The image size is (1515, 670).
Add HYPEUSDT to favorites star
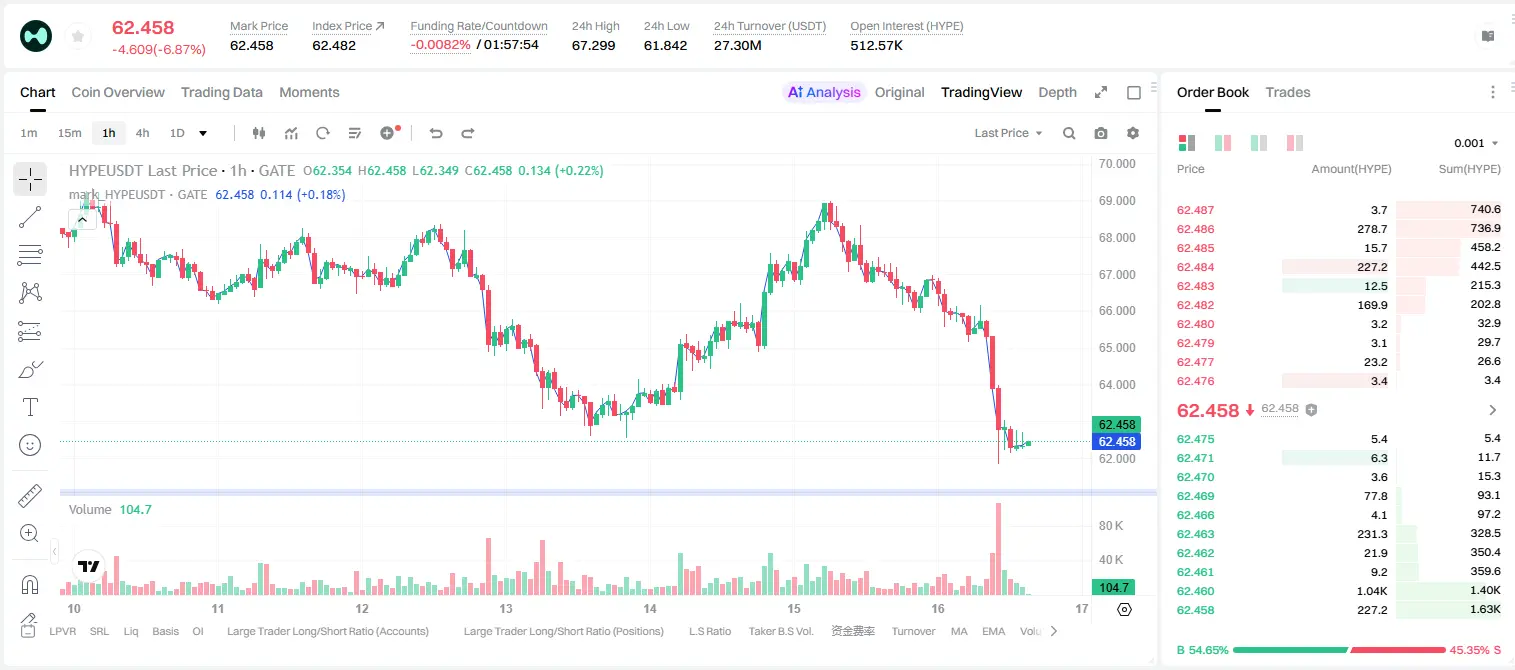pyautogui.click(x=77, y=36)
